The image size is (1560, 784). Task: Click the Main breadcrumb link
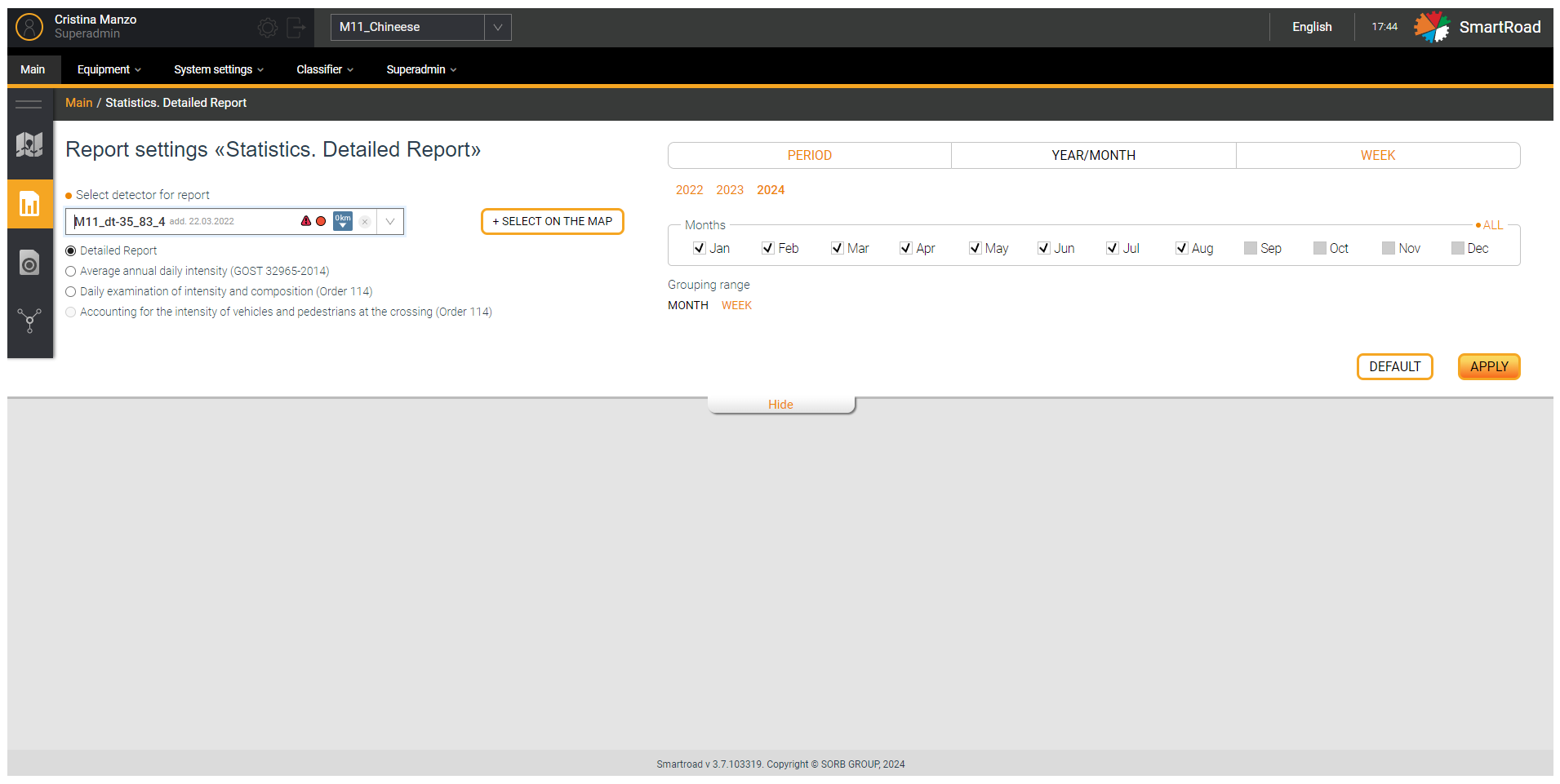(x=79, y=103)
